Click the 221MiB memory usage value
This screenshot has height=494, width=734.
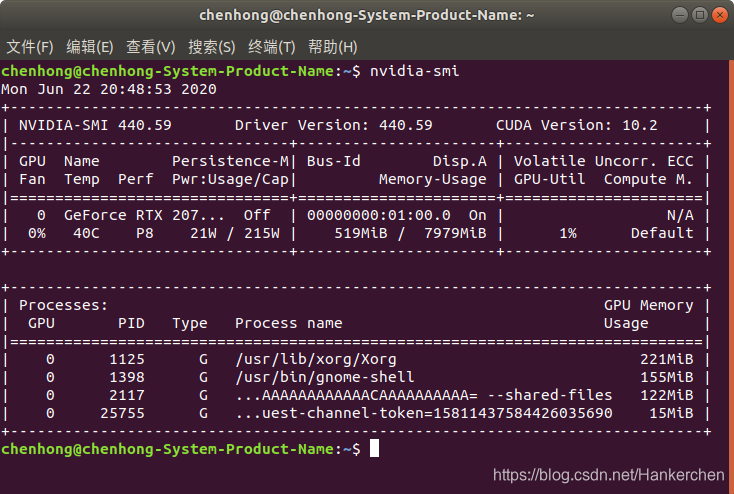667,360
